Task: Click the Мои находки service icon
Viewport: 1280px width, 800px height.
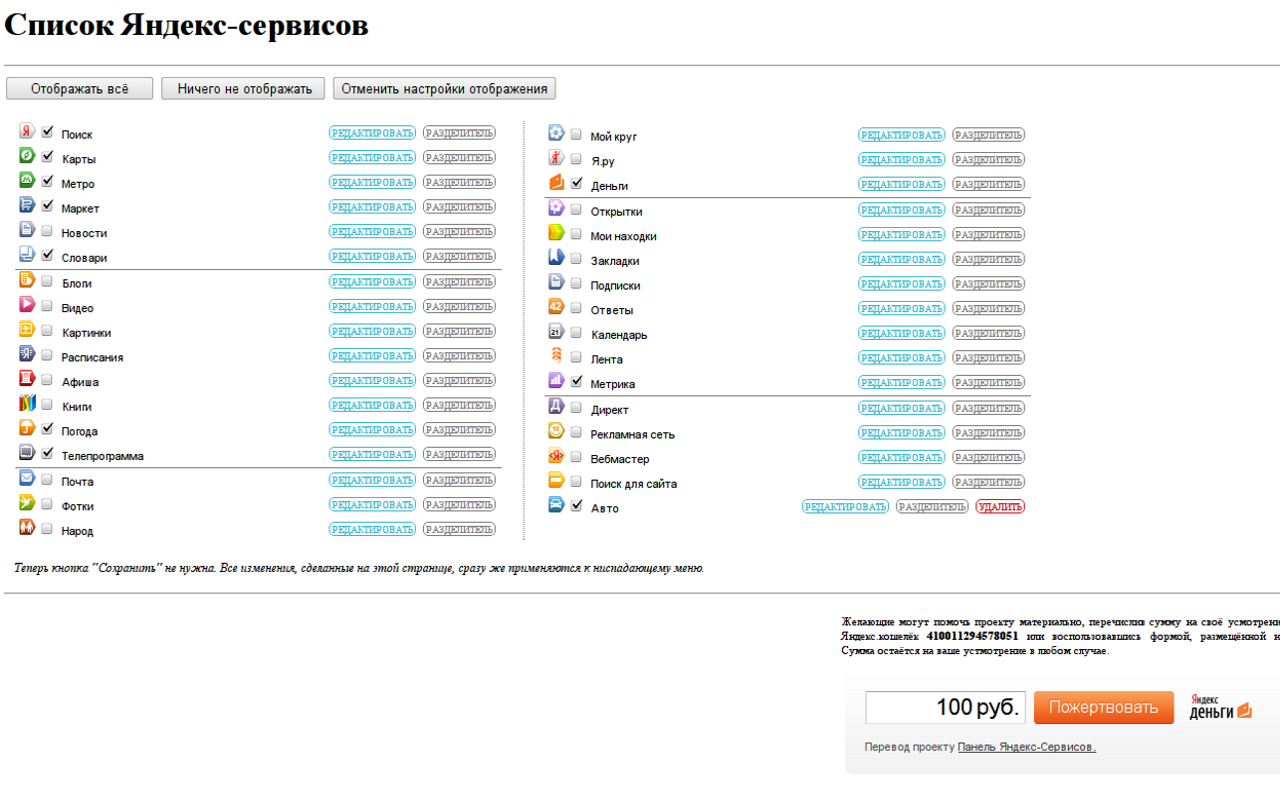Action: (x=556, y=233)
